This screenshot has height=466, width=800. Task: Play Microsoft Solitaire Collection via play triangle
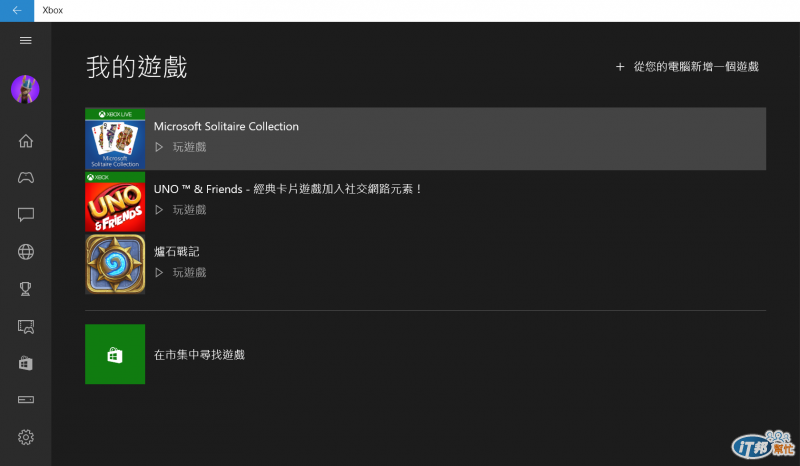pyautogui.click(x=159, y=147)
